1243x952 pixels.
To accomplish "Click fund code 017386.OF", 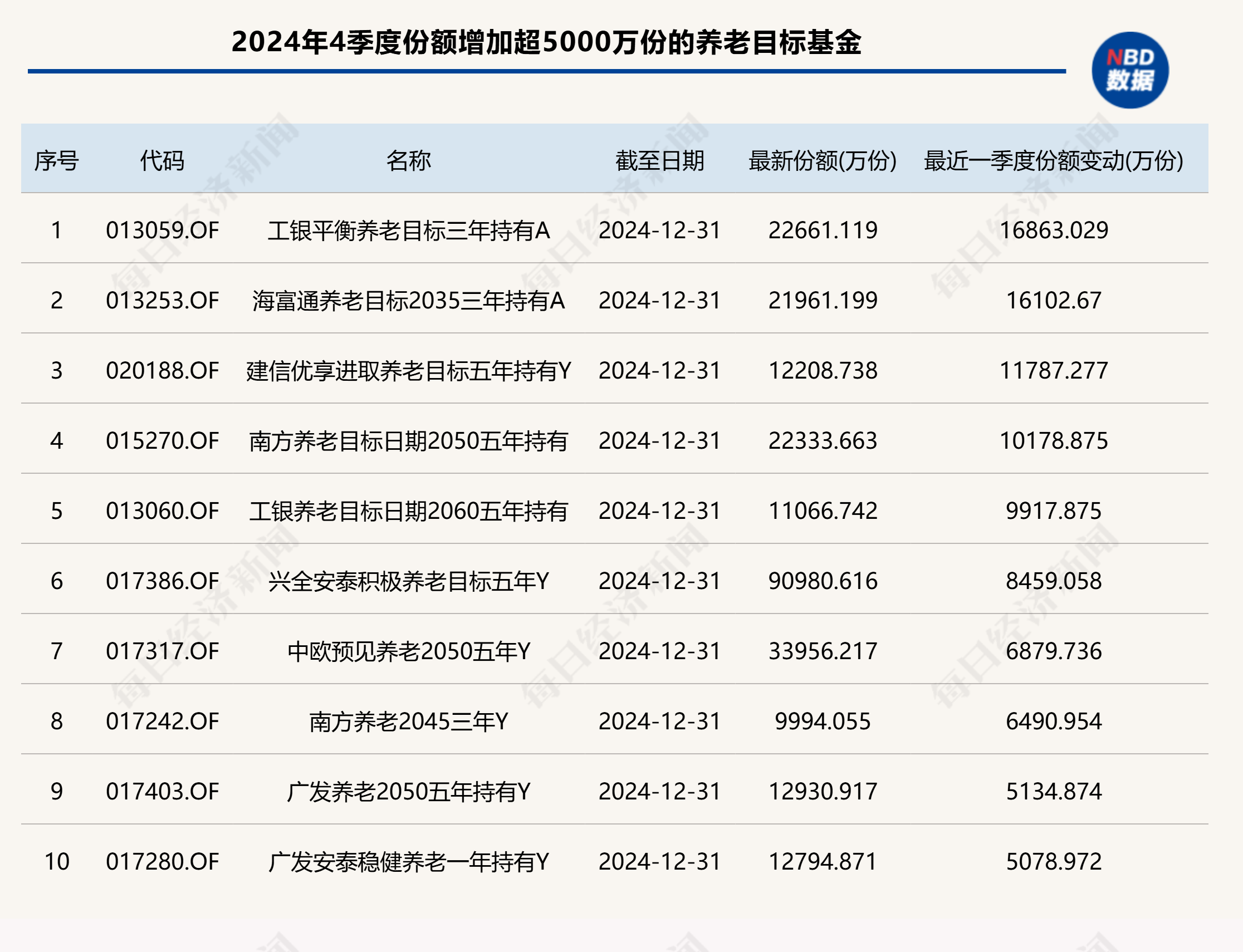I will pos(163,582).
